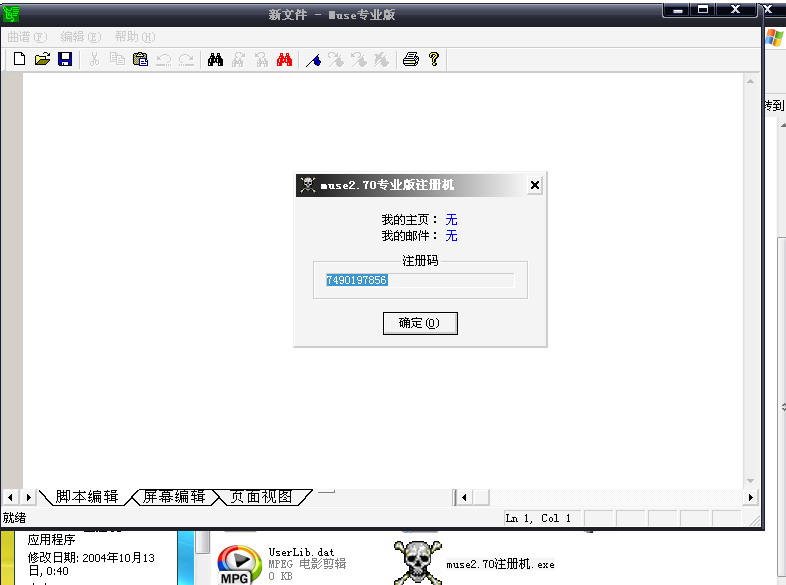Select the MPG UserLib.dat file icon

tap(240, 564)
